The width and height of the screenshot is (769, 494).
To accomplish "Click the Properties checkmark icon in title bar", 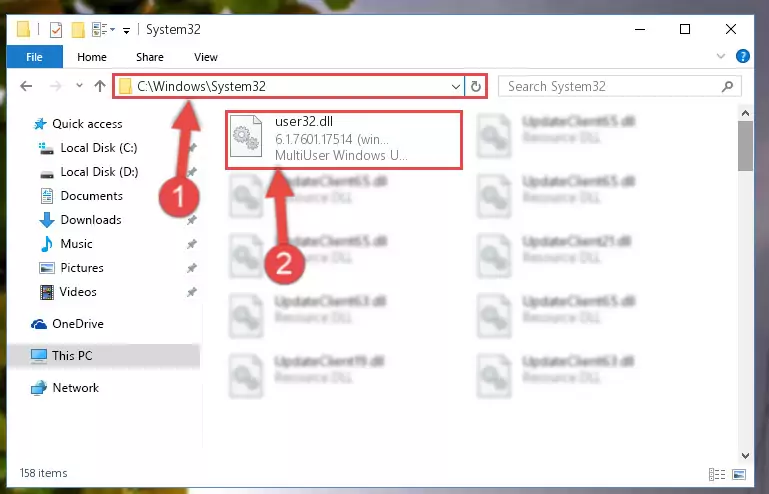I will [x=56, y=30].
